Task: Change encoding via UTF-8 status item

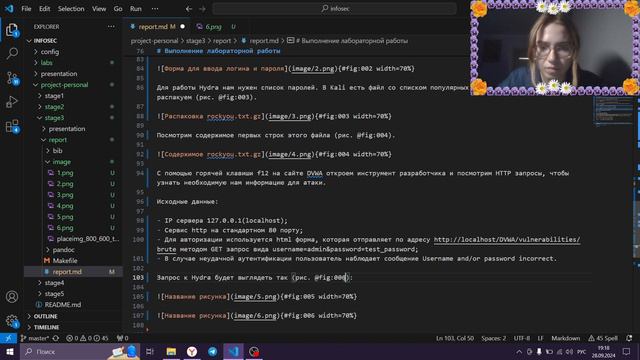Action: click(x=522, y=338)
